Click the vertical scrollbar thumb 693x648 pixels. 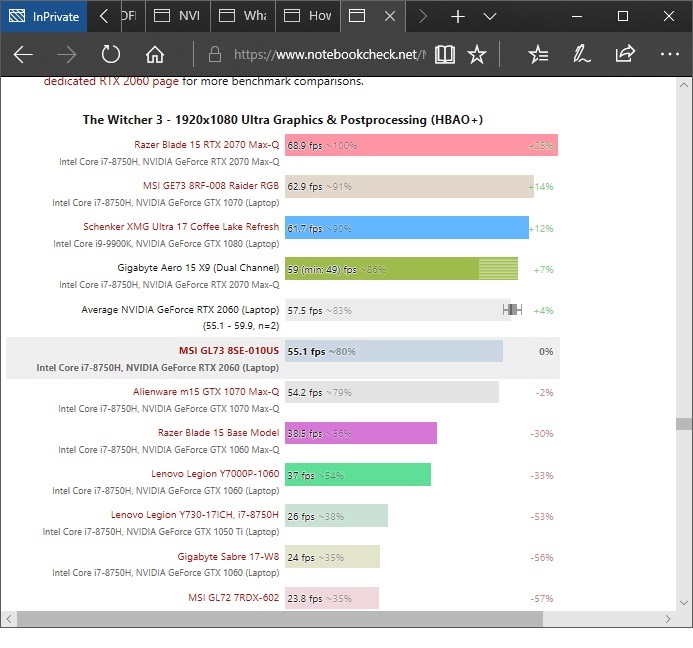tap(684, 424)
